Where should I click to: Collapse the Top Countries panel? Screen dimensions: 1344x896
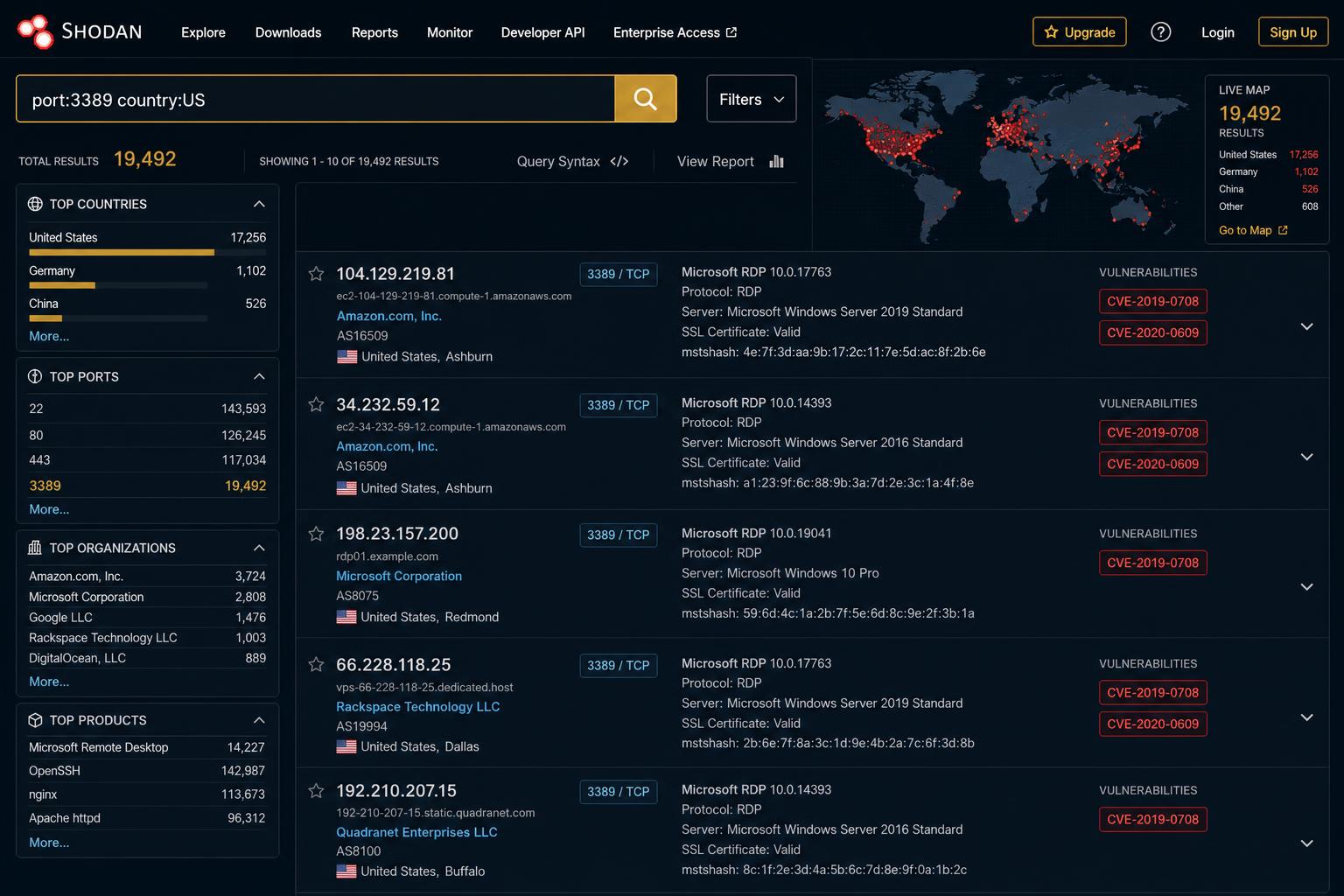[x=259, y=204]
